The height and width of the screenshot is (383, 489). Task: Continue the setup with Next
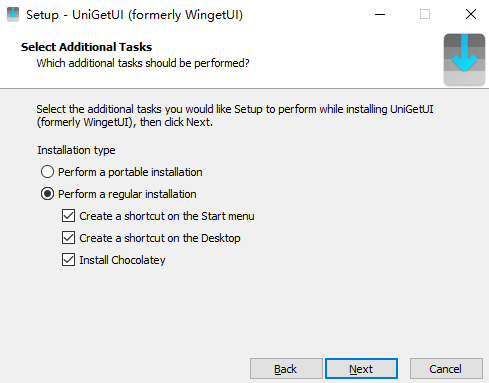(x=361, y=369)
